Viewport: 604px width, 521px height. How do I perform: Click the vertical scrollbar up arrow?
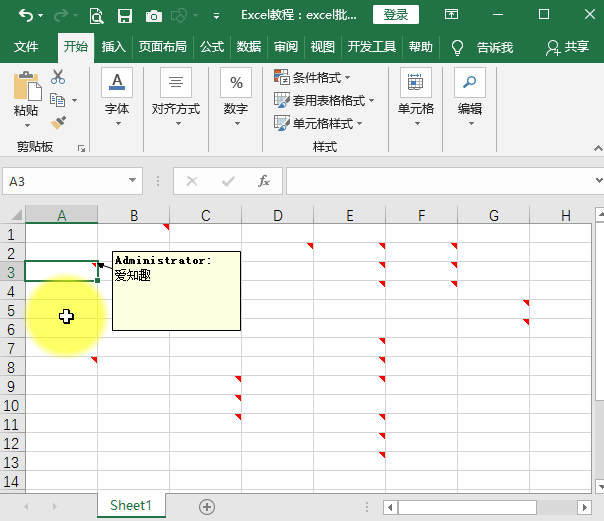click(x=600, y=214)
